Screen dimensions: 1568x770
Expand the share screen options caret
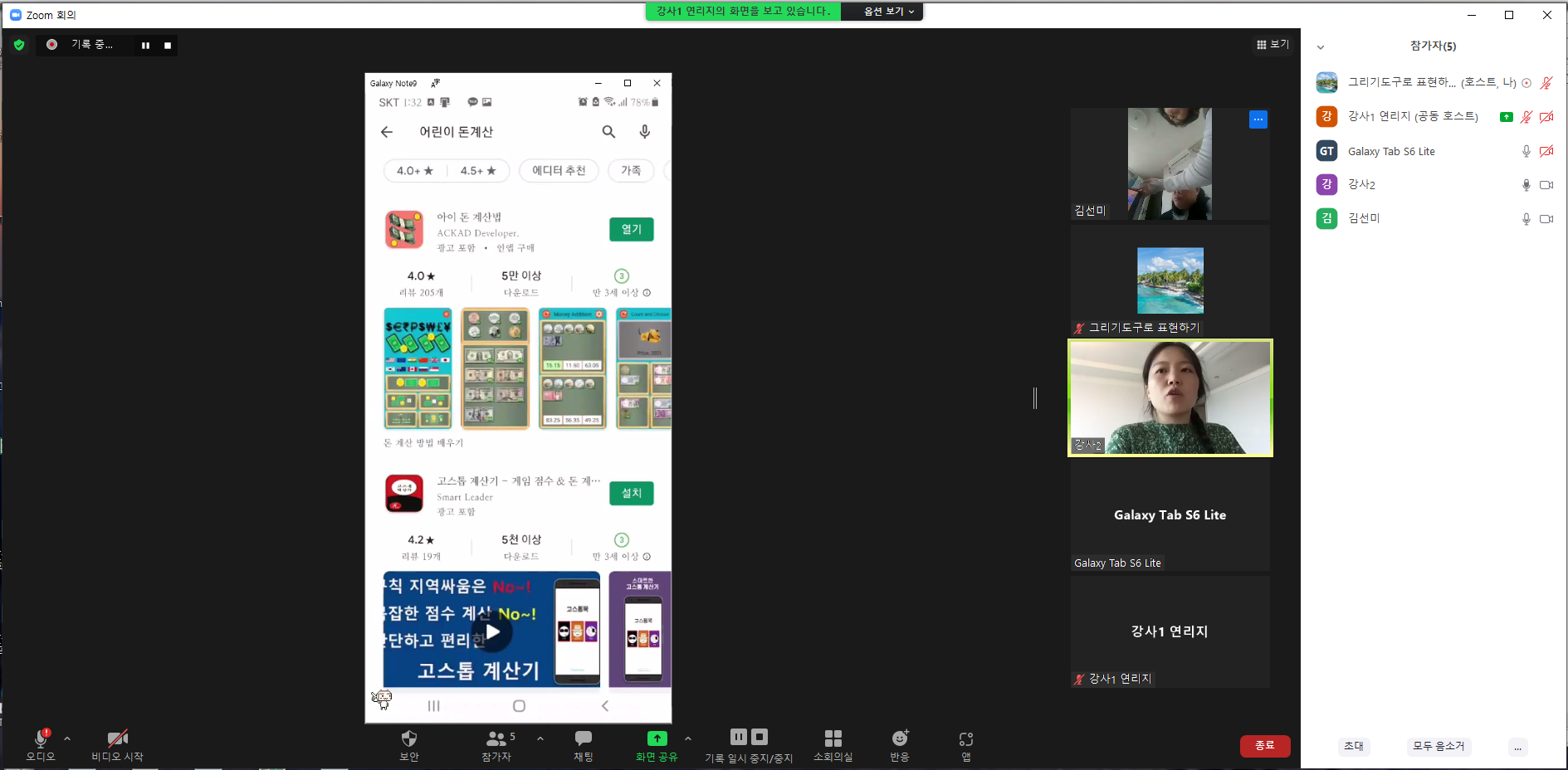[x=688, y=738]
